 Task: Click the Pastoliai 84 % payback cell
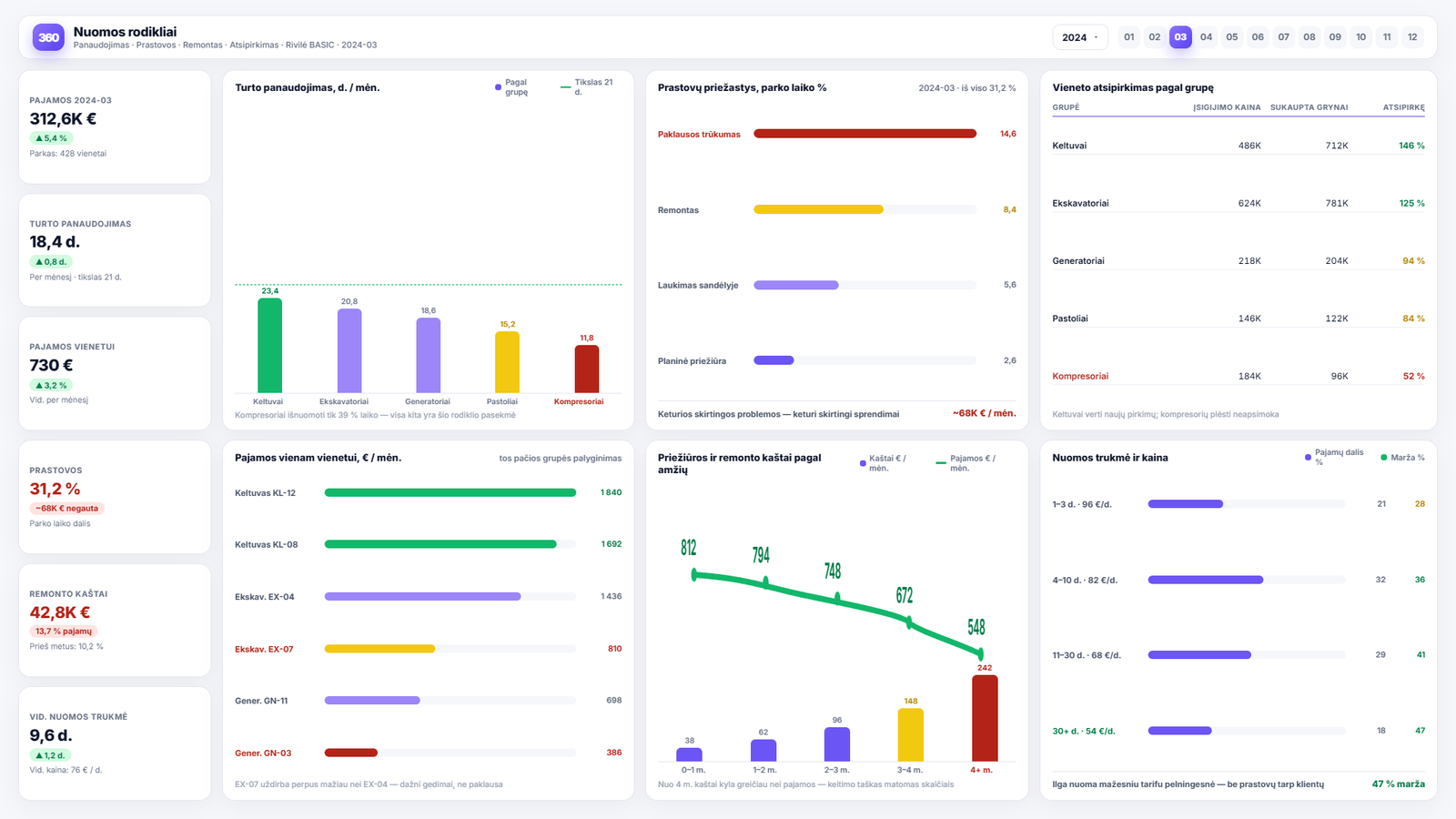pyautogui.click(x=1413, y=318)
